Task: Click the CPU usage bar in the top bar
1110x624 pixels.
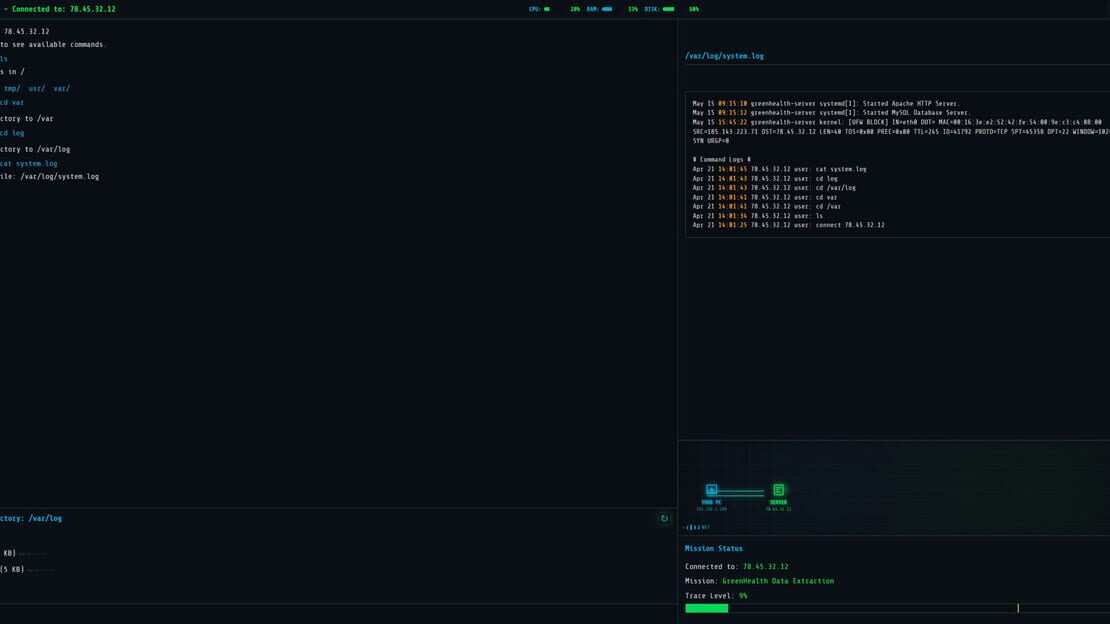Action: pyautogui.click(x=547, y=9)
